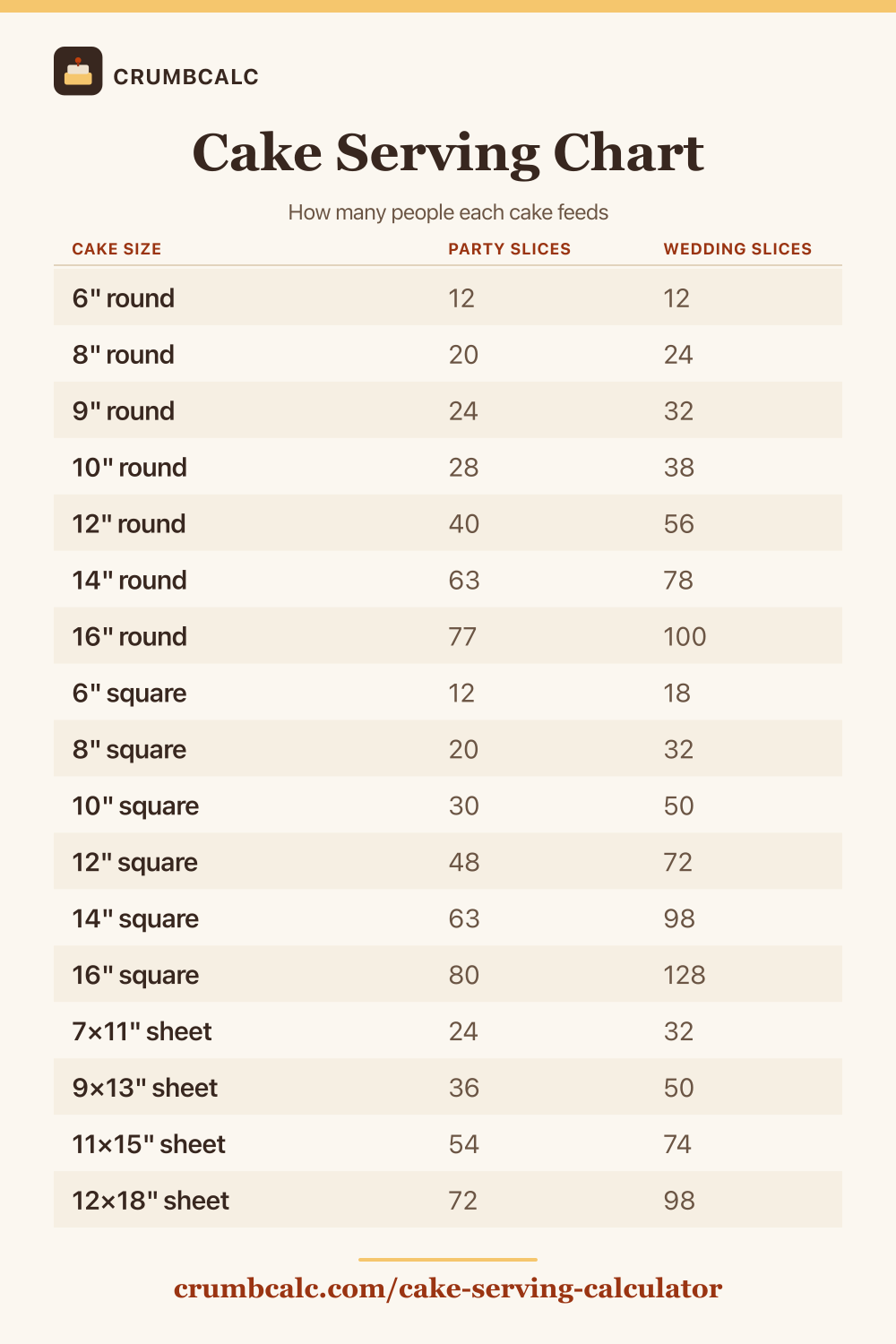Click the 6" round row label
Screen dimensions: 896x1344
[124, 298]
